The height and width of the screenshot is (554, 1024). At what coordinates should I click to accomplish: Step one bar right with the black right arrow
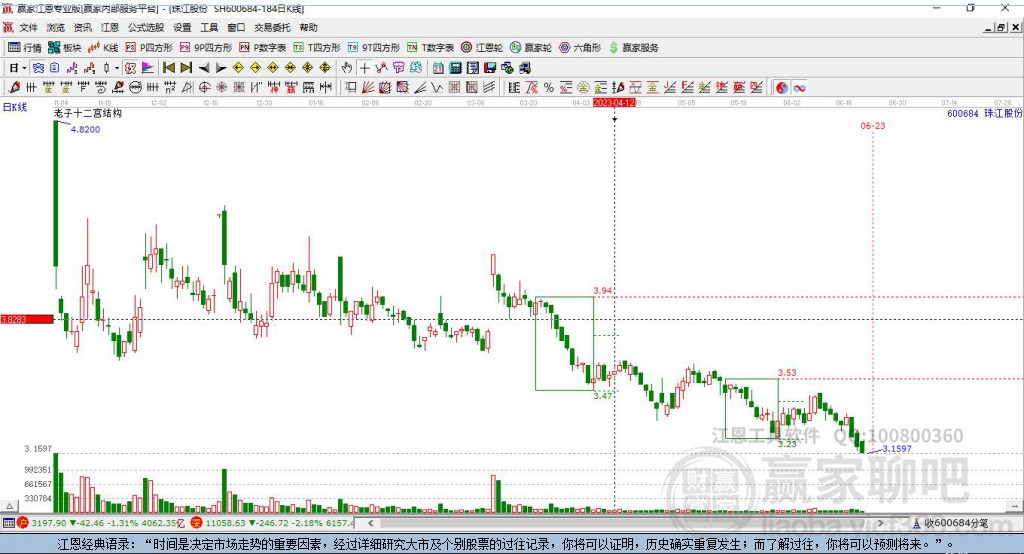point(221,68)
